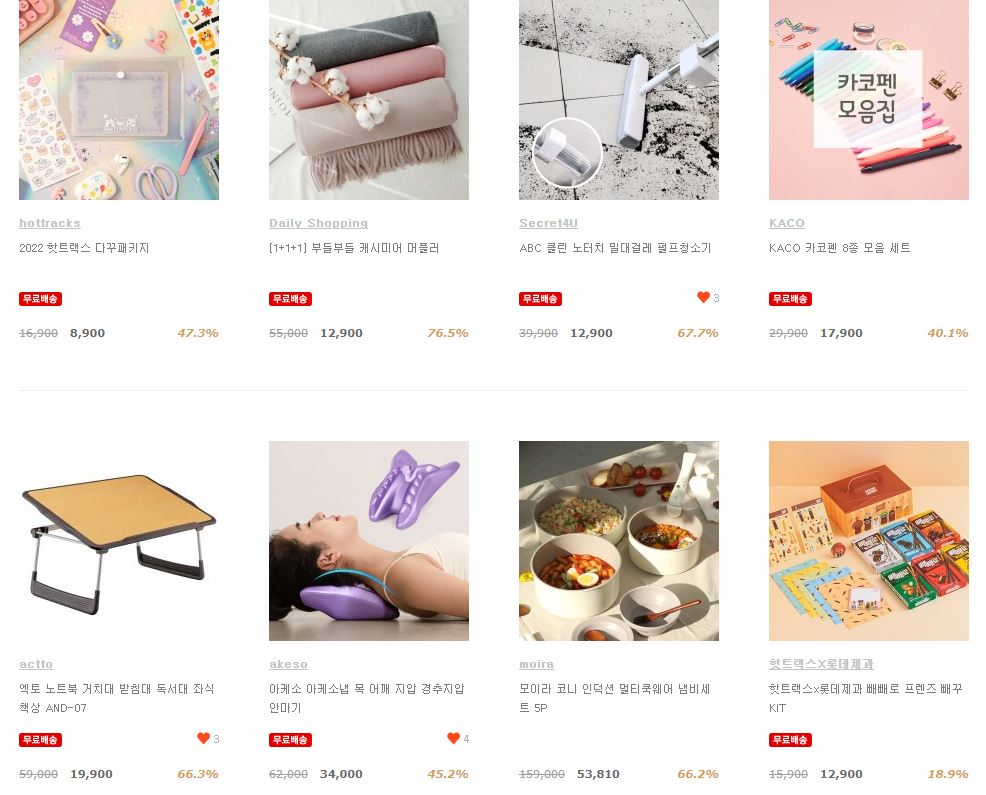Click free shipping badge under hottracks package
This screenshot has height=795, width=986.
(40, 299)
